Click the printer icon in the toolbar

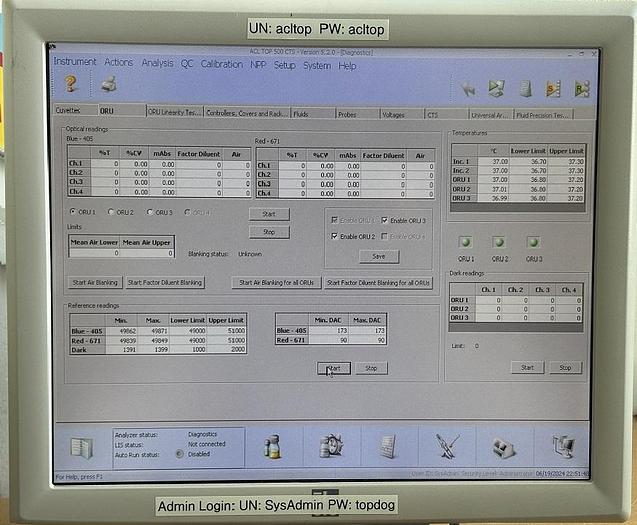pos(109,84)
